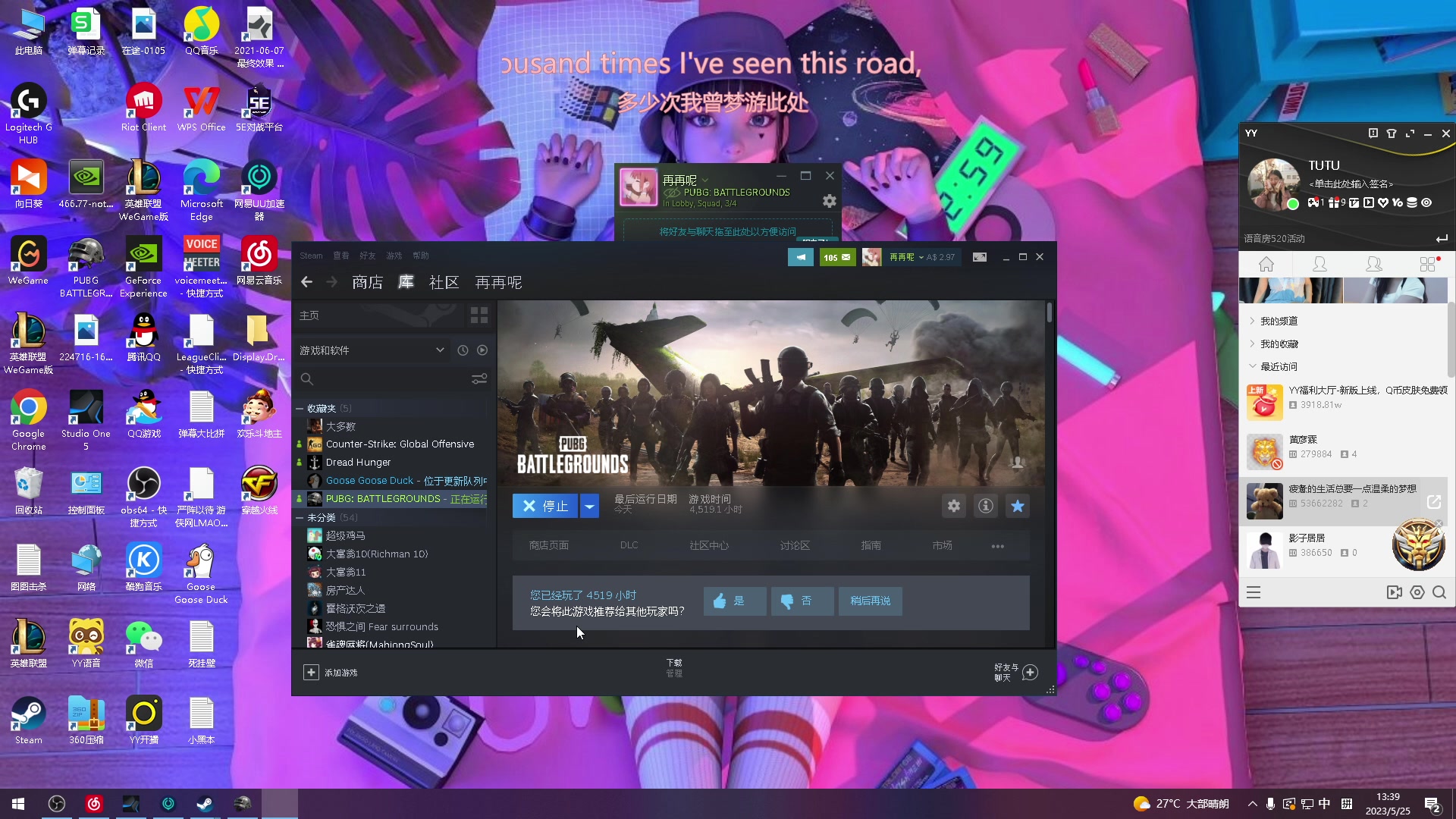Open the advanced filter sliders icon in the library
This screenshot has height=819, width=1456.
tap(479, 378)
